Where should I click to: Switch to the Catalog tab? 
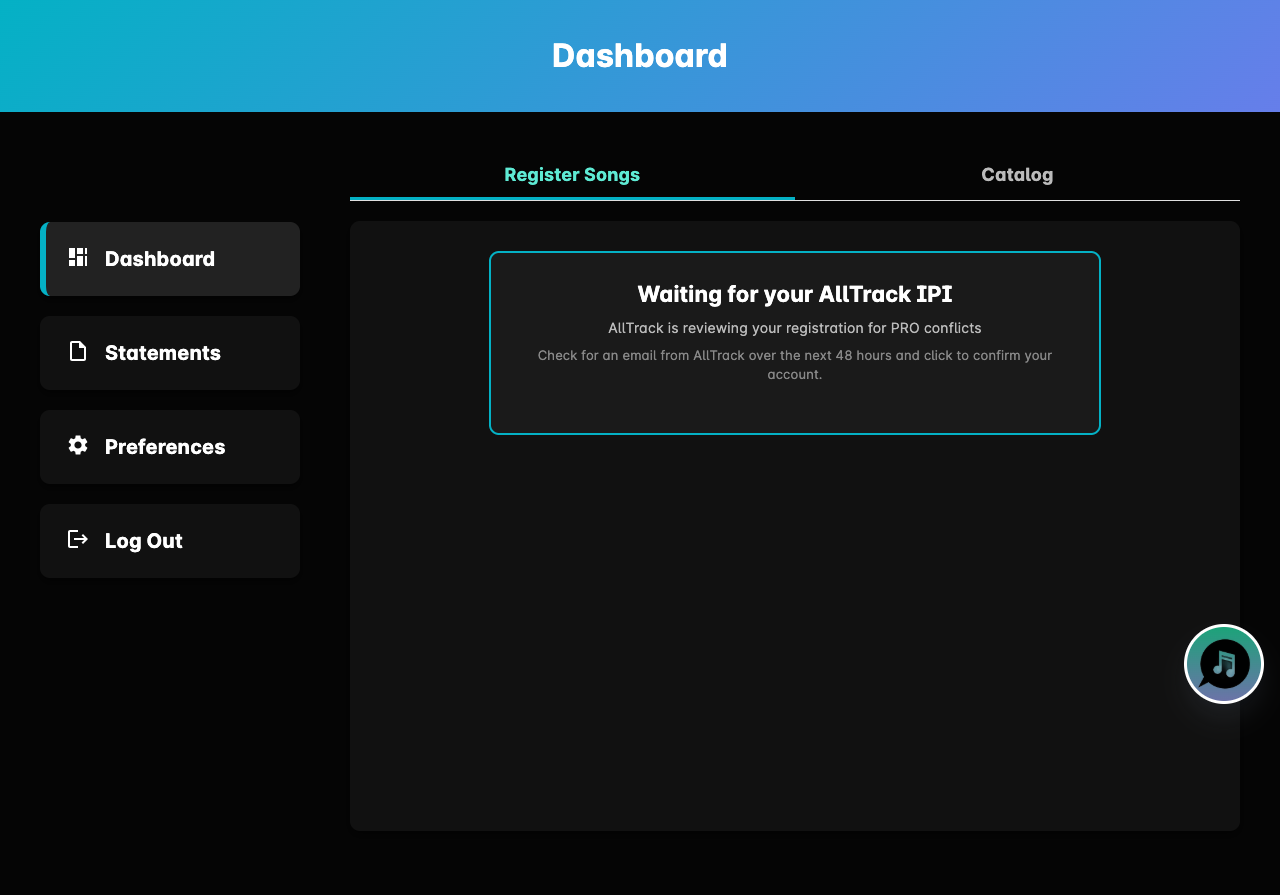click(1017, 175)
